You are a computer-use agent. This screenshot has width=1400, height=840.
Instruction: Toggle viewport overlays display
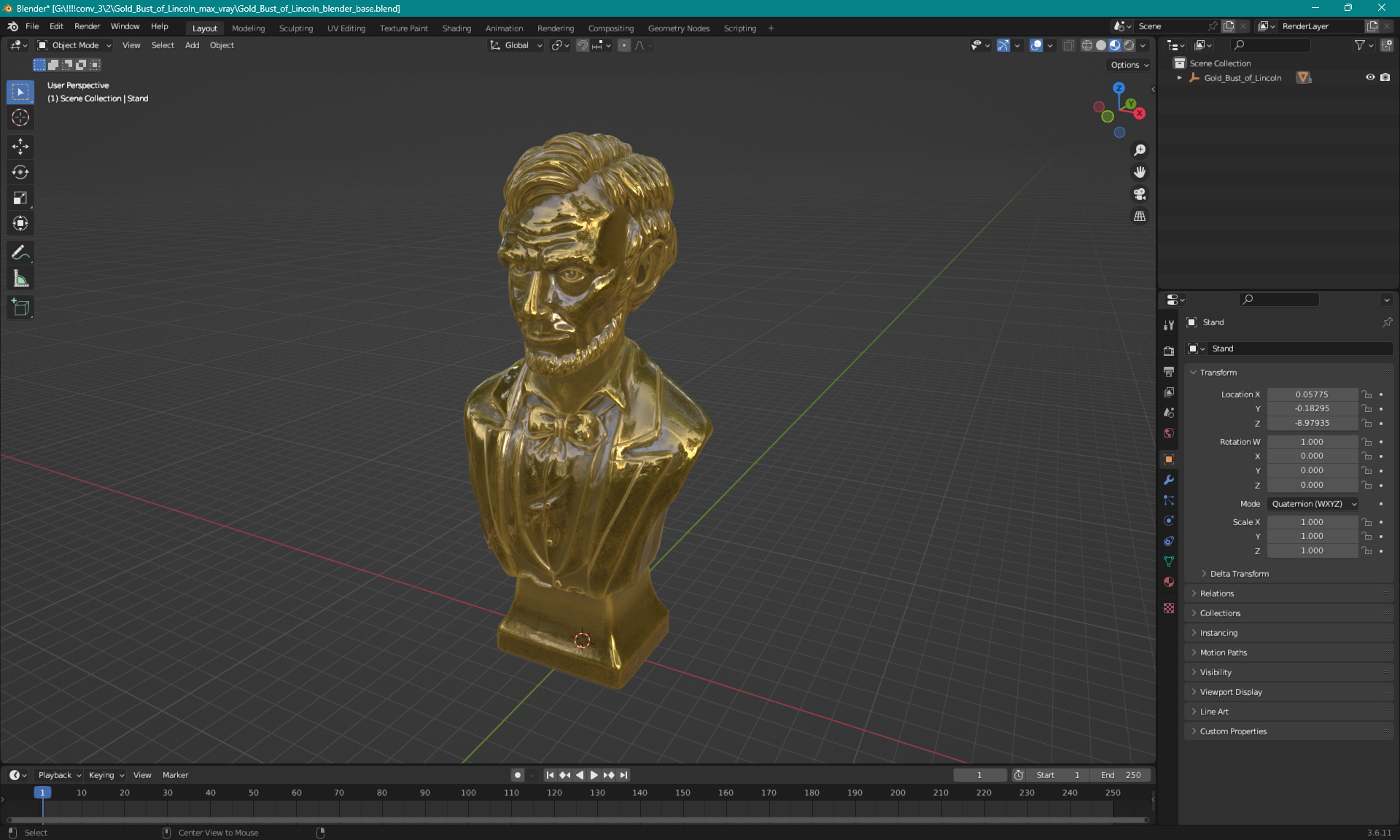pos(1036,45)
